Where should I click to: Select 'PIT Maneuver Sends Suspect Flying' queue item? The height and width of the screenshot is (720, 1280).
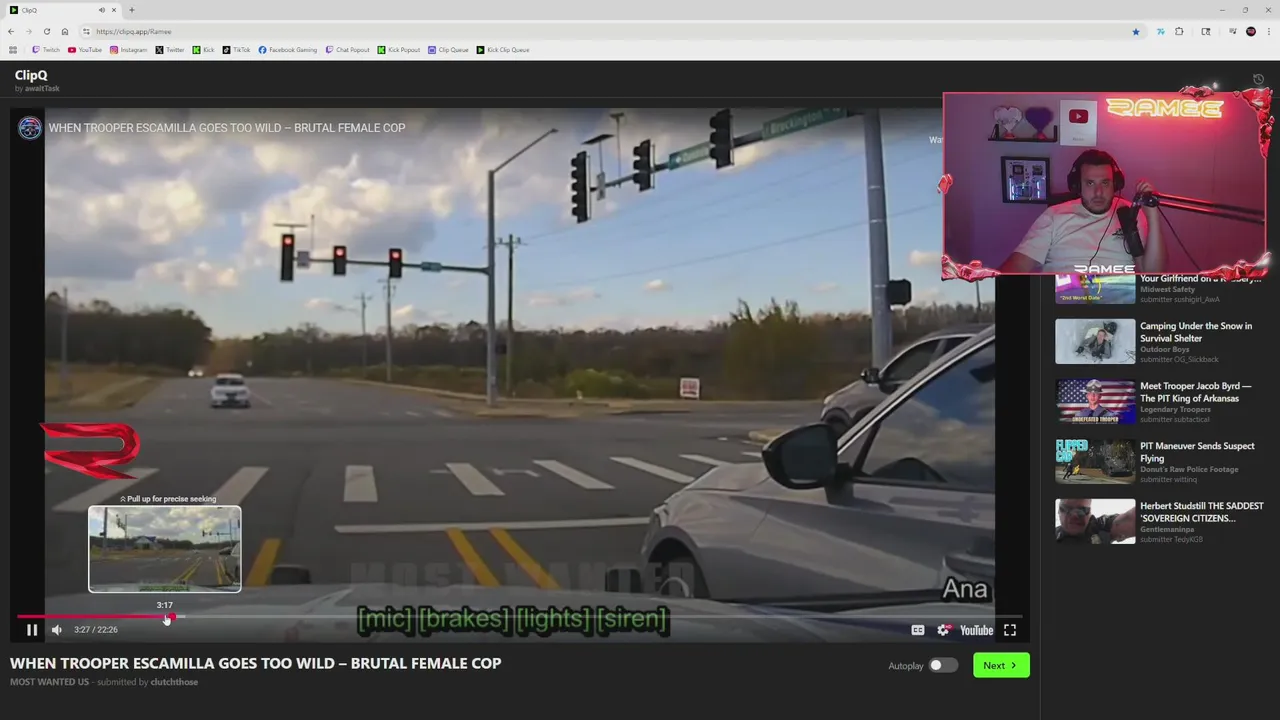tap(1159, 461)
